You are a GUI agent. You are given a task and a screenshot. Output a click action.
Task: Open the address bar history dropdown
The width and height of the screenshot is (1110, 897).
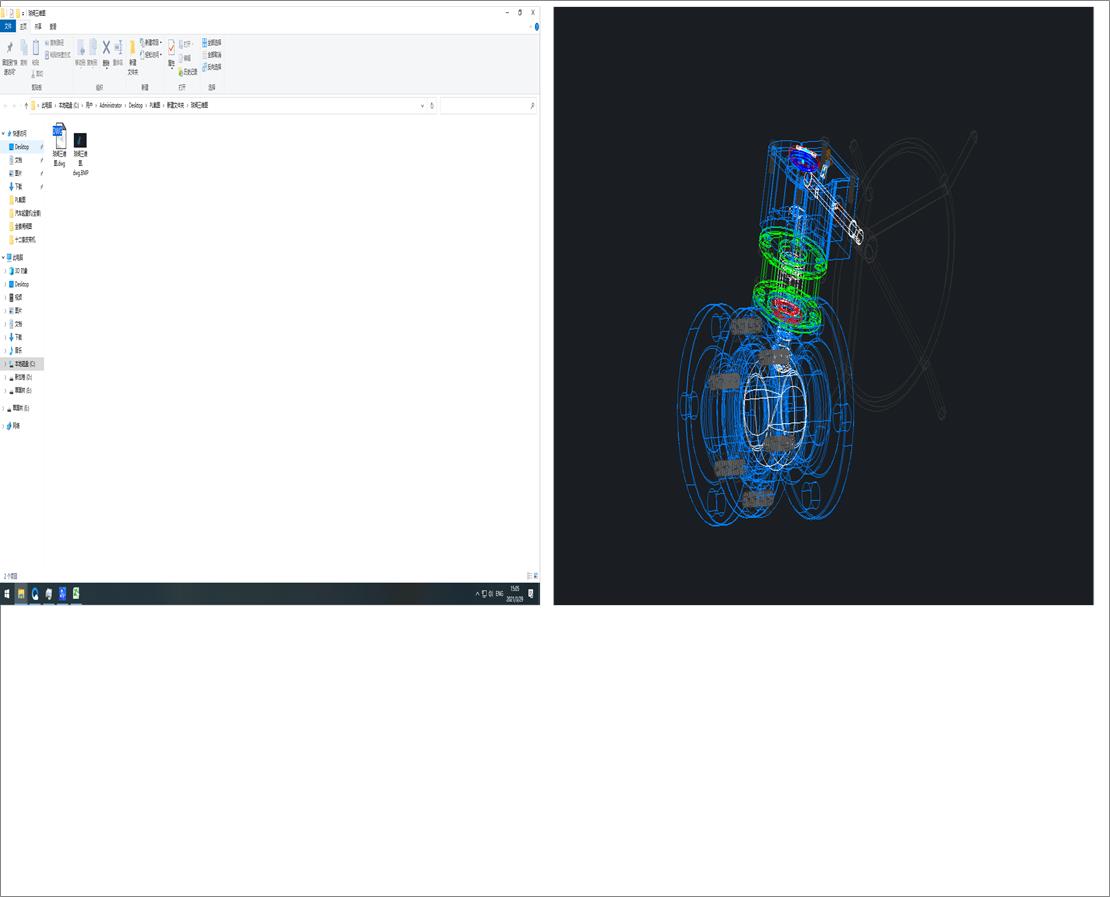coord(423,105)
